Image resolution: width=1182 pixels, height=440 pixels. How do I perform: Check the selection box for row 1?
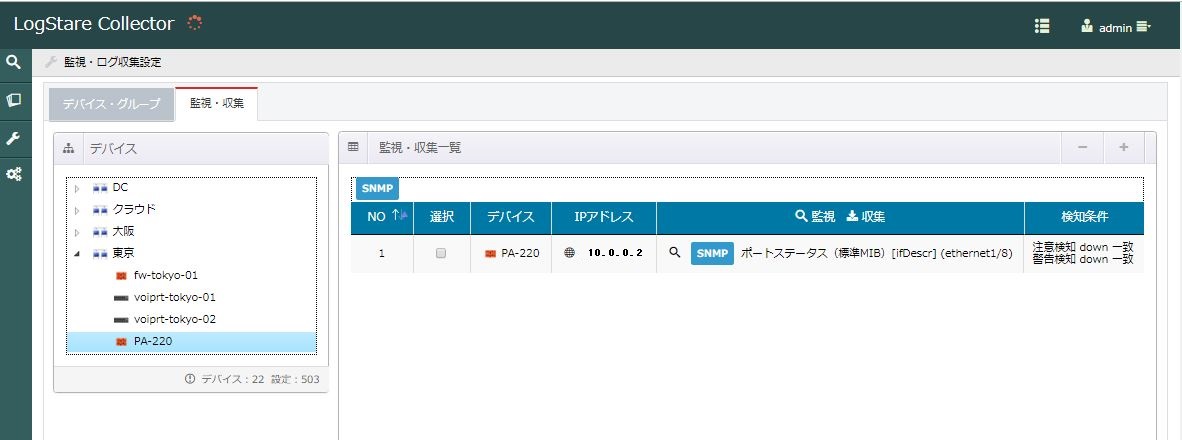[441, 253]
